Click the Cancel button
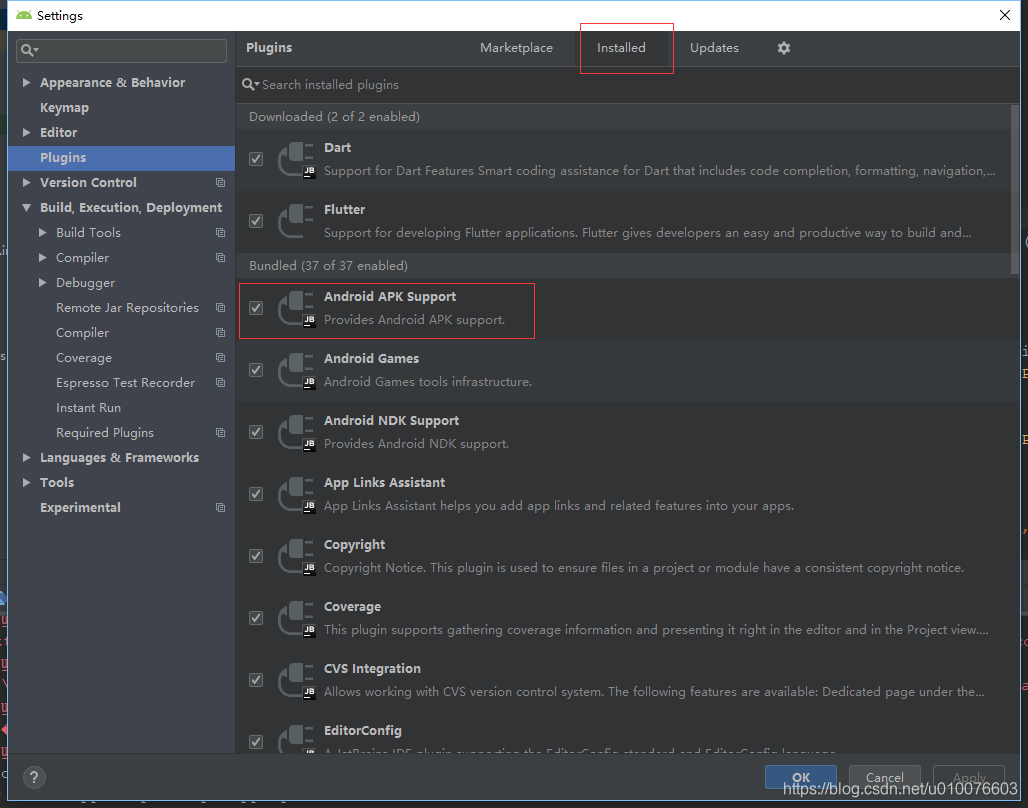The height and width of the screenshot is (808, 1028). click(x=884, y=778)
